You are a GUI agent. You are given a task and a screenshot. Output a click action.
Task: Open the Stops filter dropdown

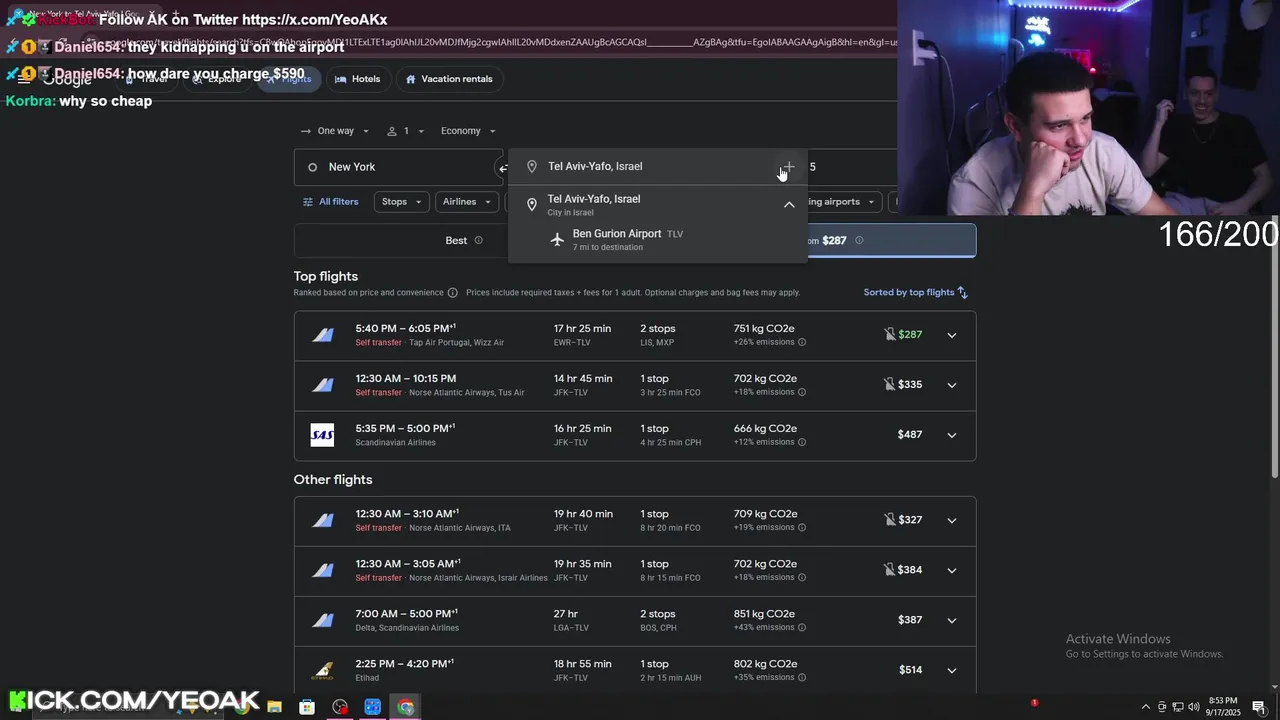(401, 202)
